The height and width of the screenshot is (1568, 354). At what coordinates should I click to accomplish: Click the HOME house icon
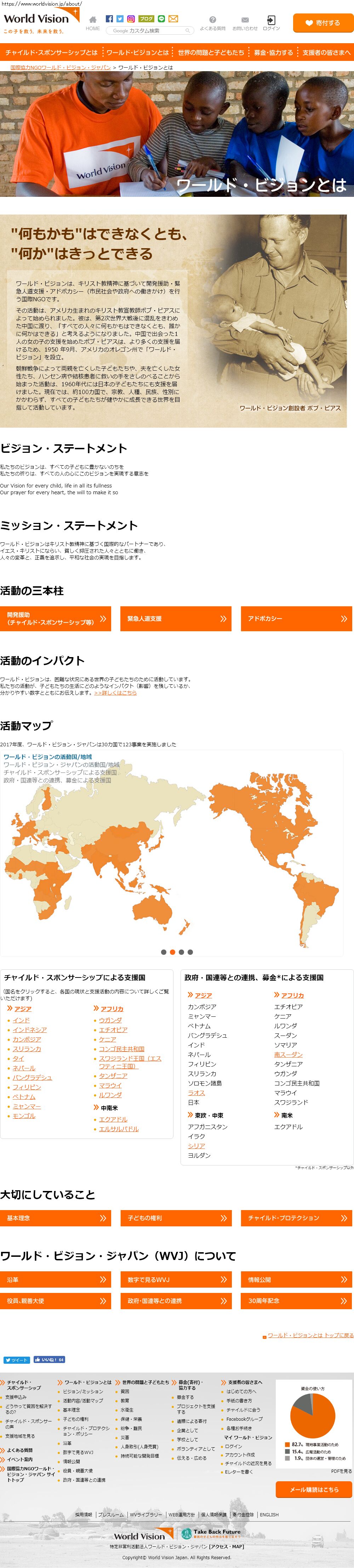click(x=92, y=19)
